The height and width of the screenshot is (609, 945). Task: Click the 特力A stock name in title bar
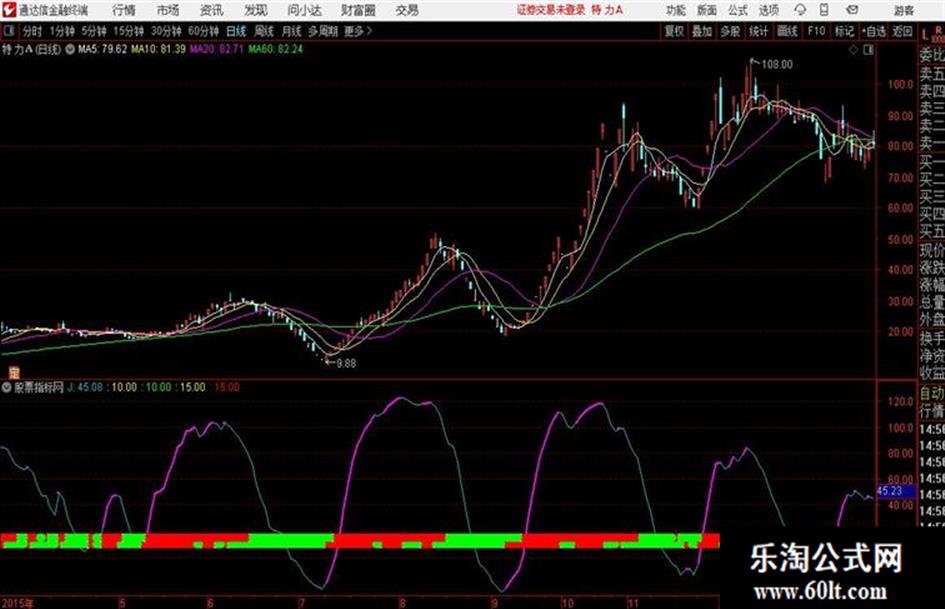pos(608,10)
